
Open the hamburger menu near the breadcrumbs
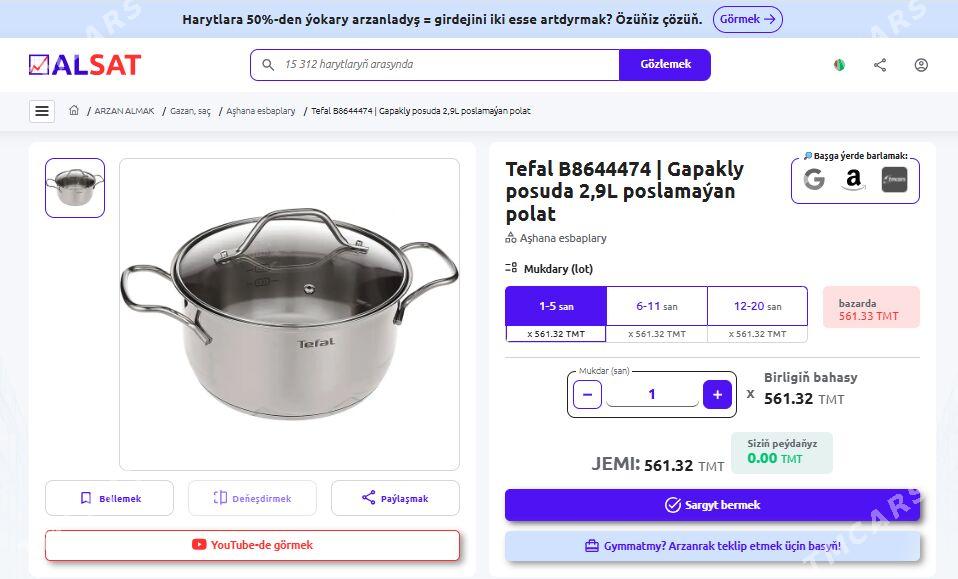pos(41,110)
